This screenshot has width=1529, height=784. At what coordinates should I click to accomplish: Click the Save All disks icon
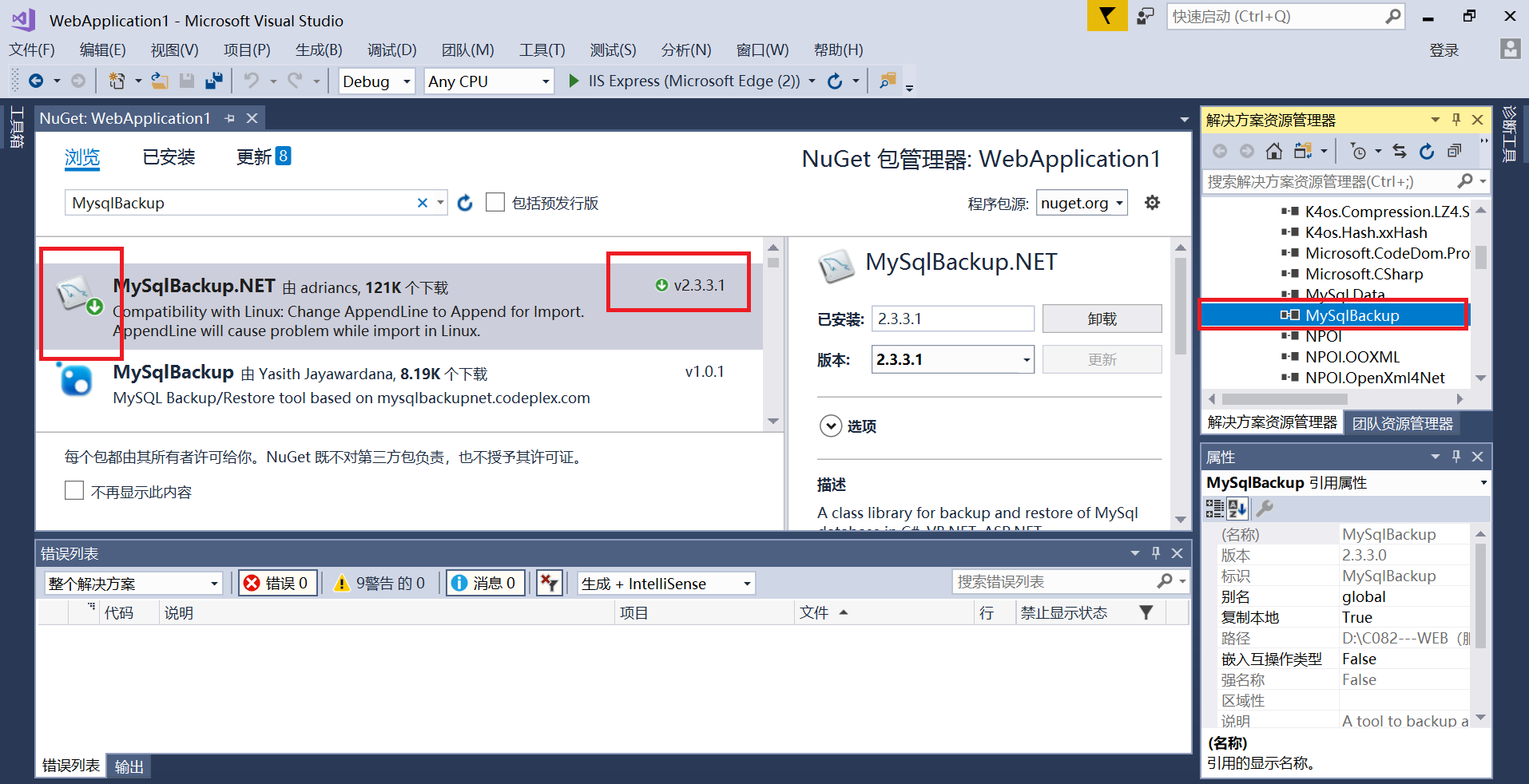(213, 81)
